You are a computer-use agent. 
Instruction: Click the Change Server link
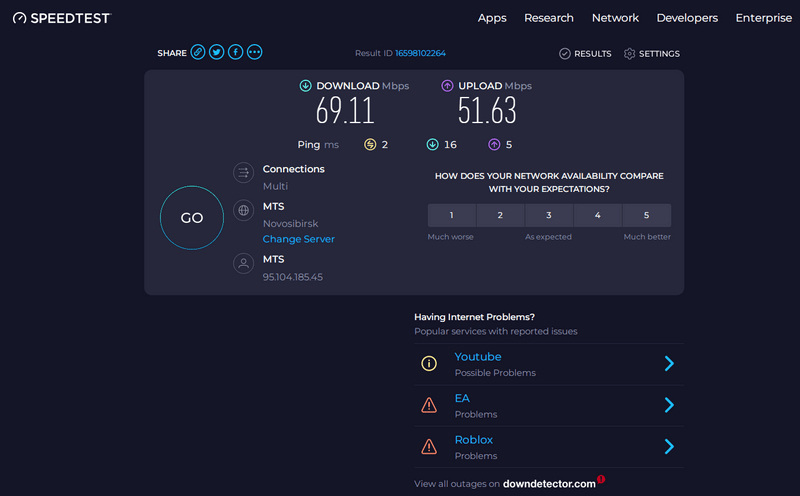click(x=298, y=239)
